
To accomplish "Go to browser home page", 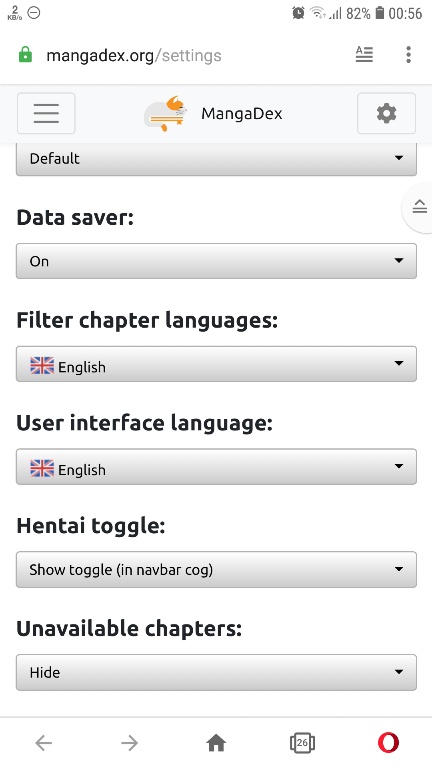I will click(x=216, y=743).
